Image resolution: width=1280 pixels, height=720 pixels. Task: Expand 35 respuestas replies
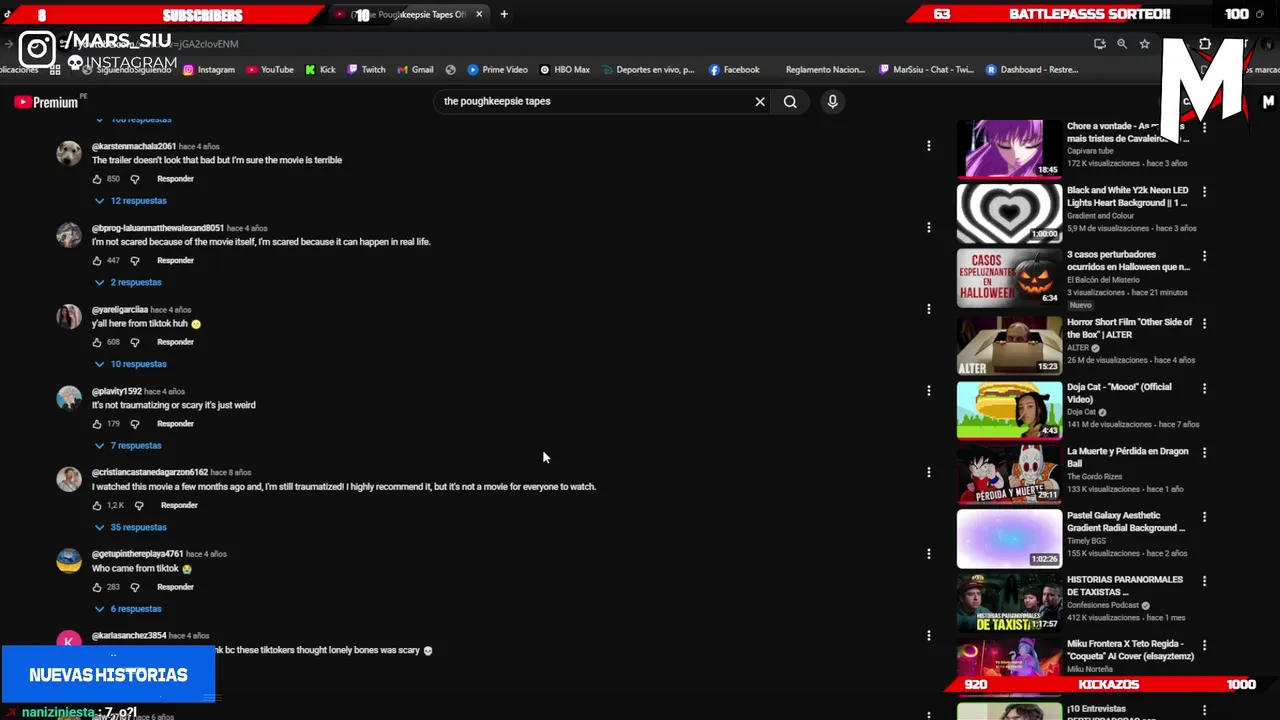click(x=130, y=527)
